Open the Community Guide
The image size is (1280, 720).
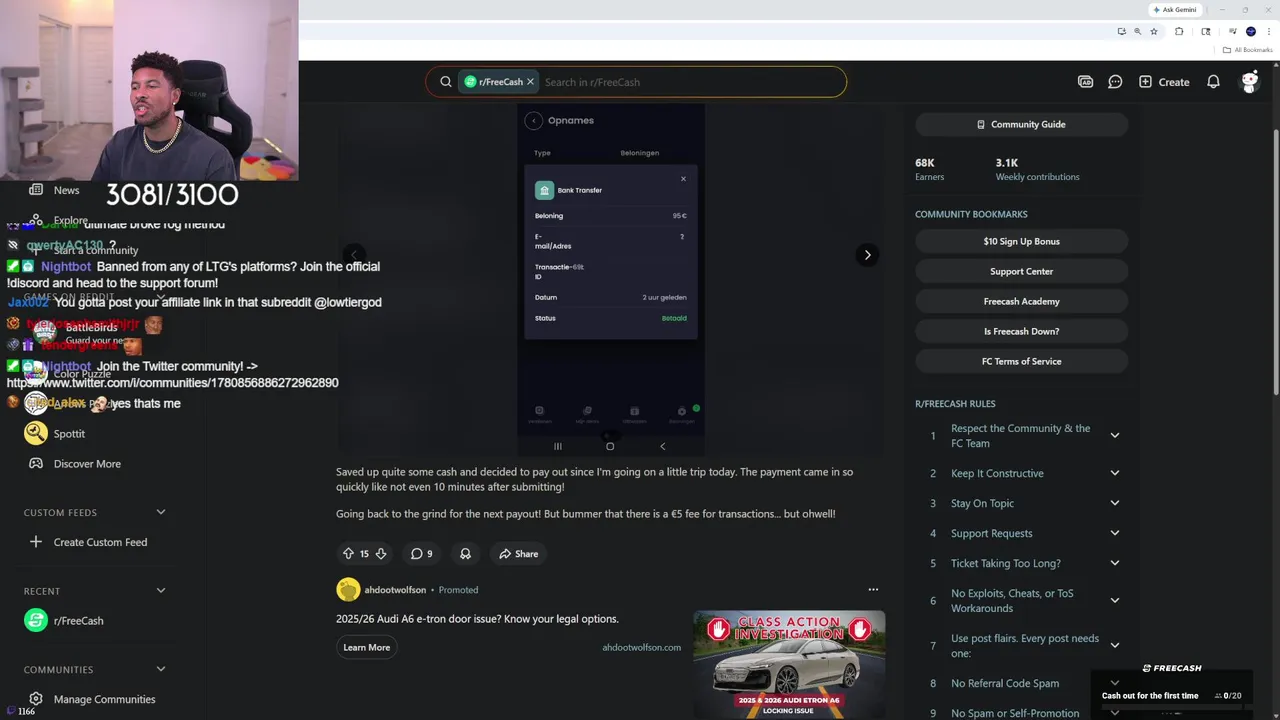tap(1021, 124)
